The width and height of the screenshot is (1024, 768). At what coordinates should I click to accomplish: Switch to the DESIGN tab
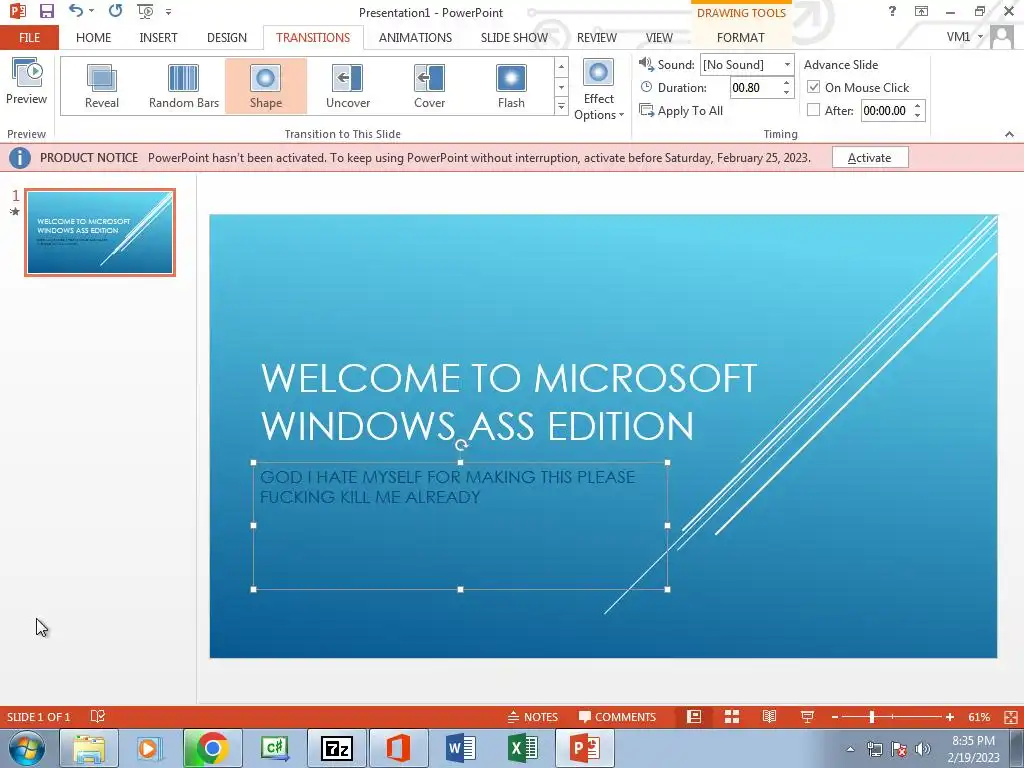[x=227, y=37]
